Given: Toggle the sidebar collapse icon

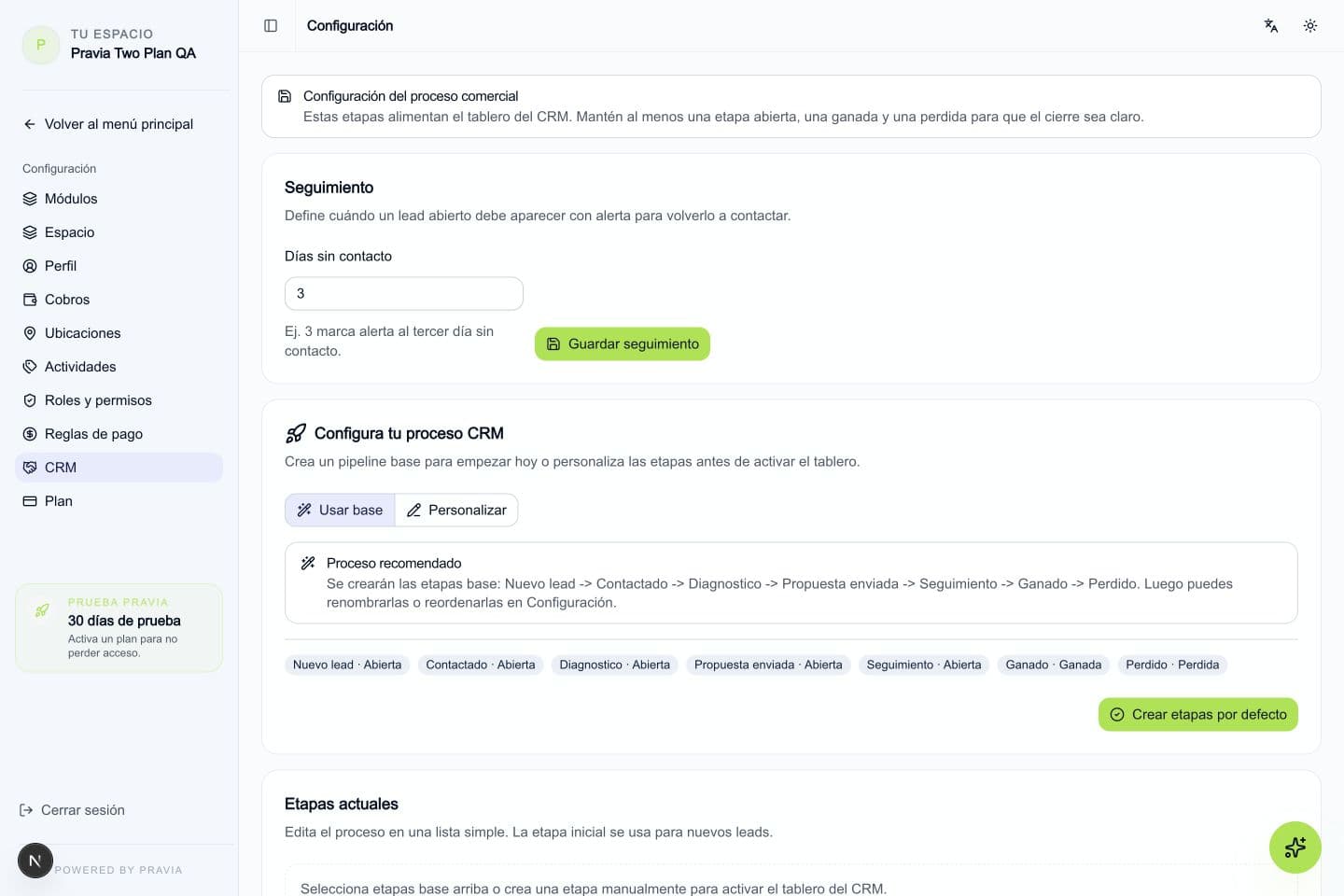Looking at the screenshot, I should click(271, 25).
